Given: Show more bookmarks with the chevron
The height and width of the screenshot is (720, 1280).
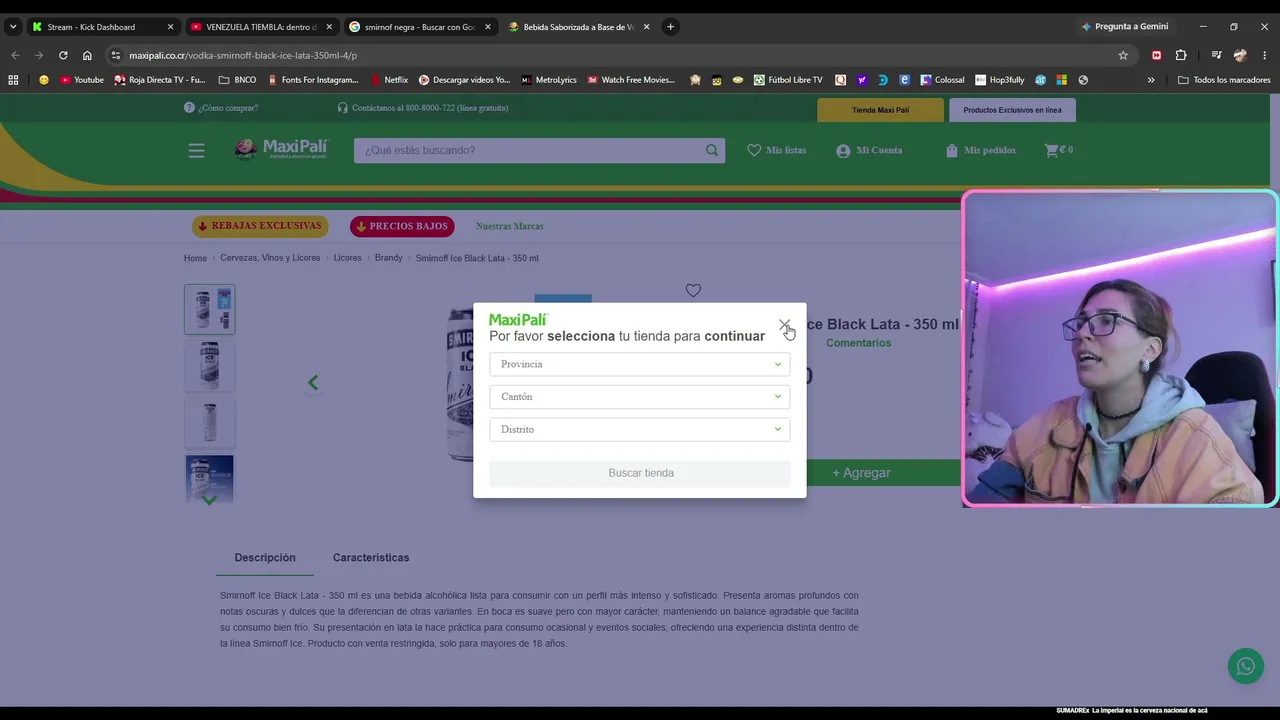Looking at the screenshot, I should point(1151,80).
